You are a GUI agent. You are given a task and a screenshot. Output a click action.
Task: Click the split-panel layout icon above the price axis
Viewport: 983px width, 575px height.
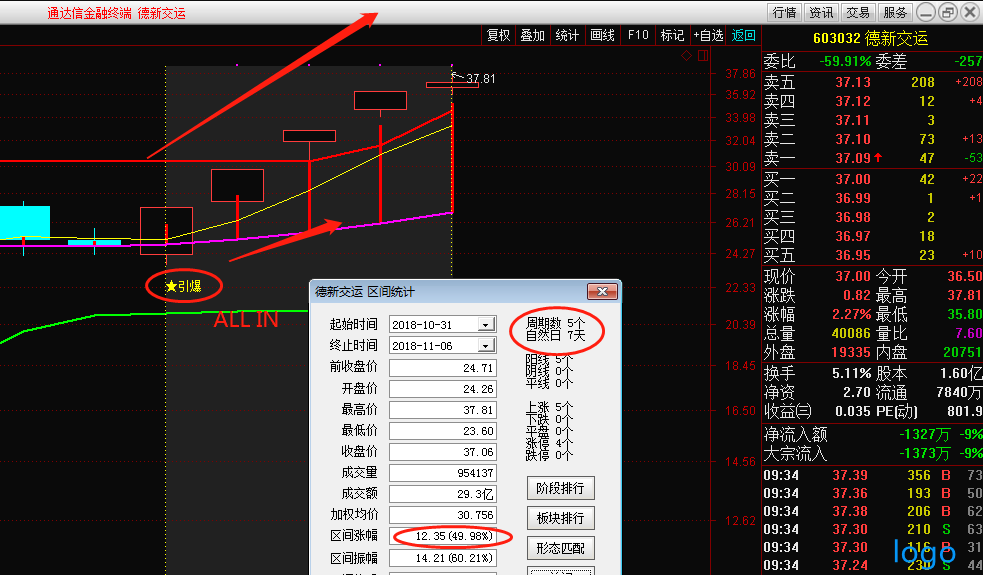(703, 56)
